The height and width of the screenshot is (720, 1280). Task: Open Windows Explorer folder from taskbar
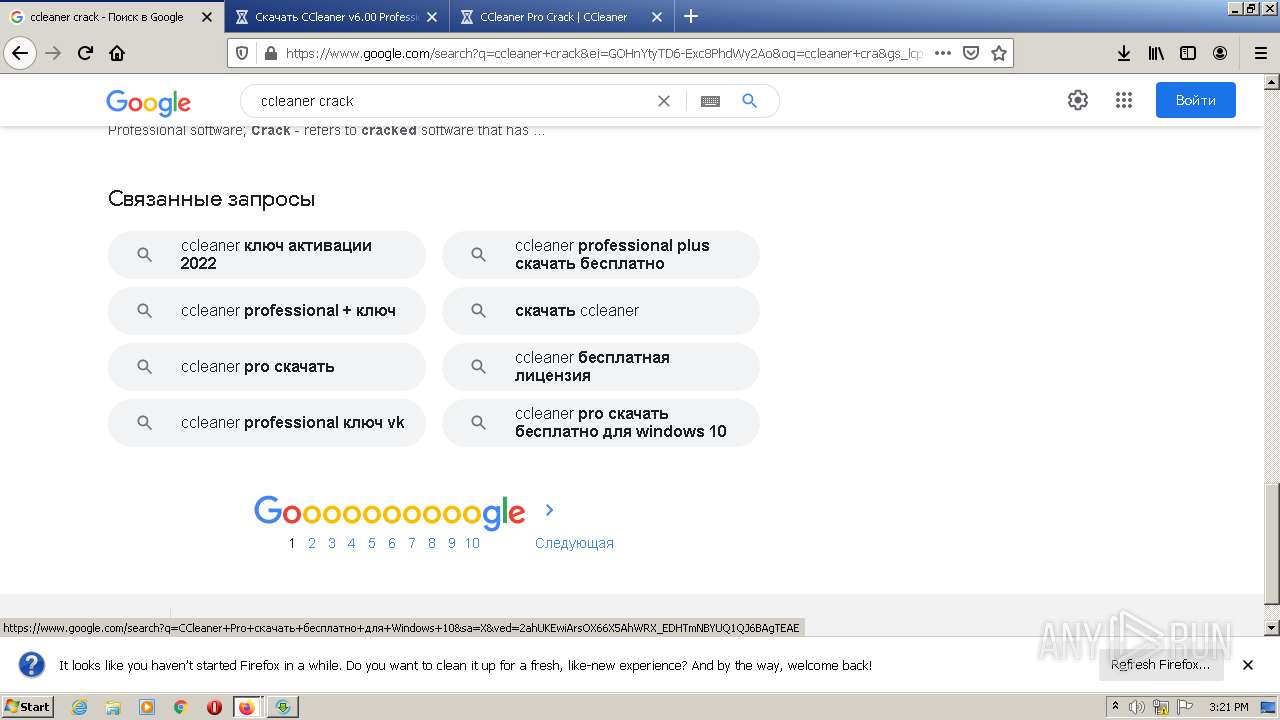[x=113, y=707]
